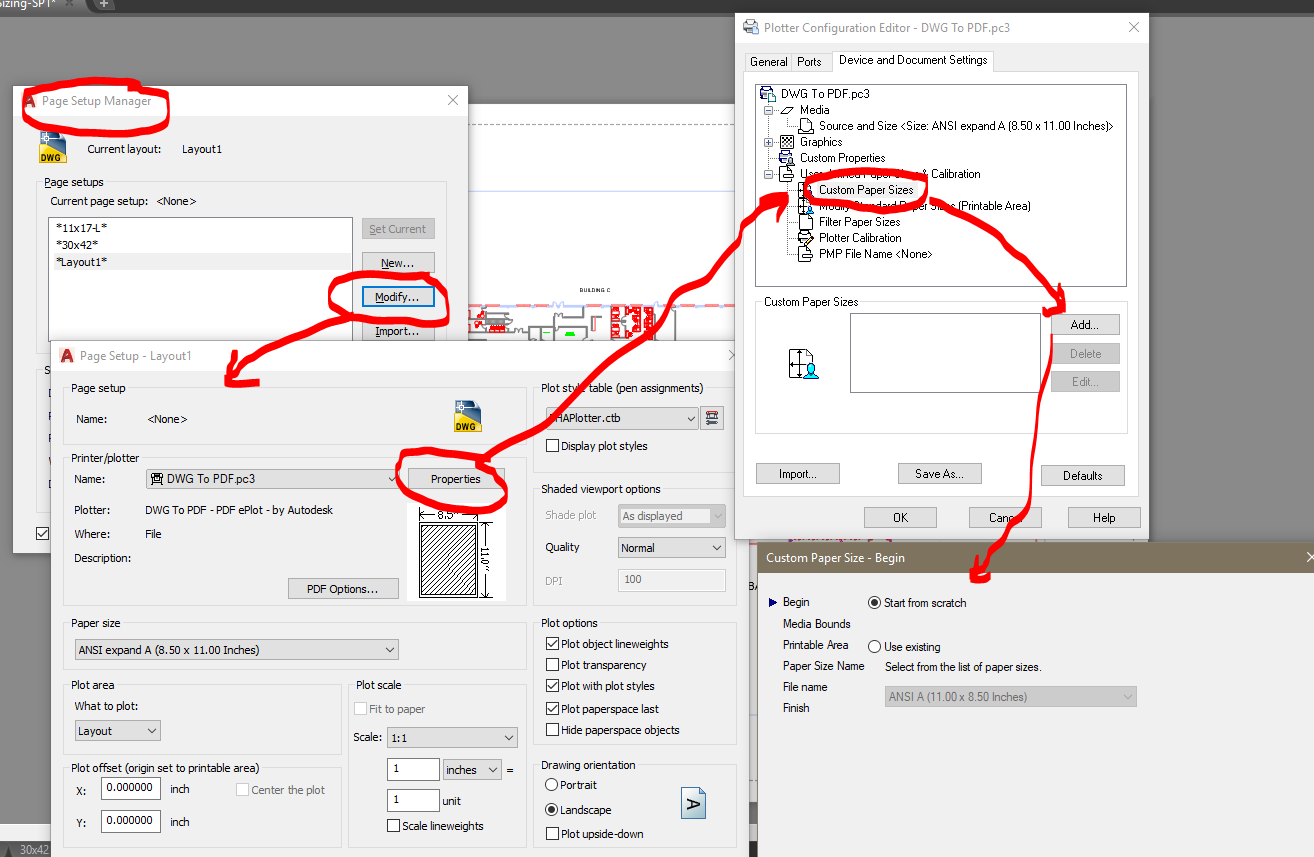Click Modify button in Page Setup Manager
The width and height of the screenshot is (1314, 857).
[x=397, y=298]
